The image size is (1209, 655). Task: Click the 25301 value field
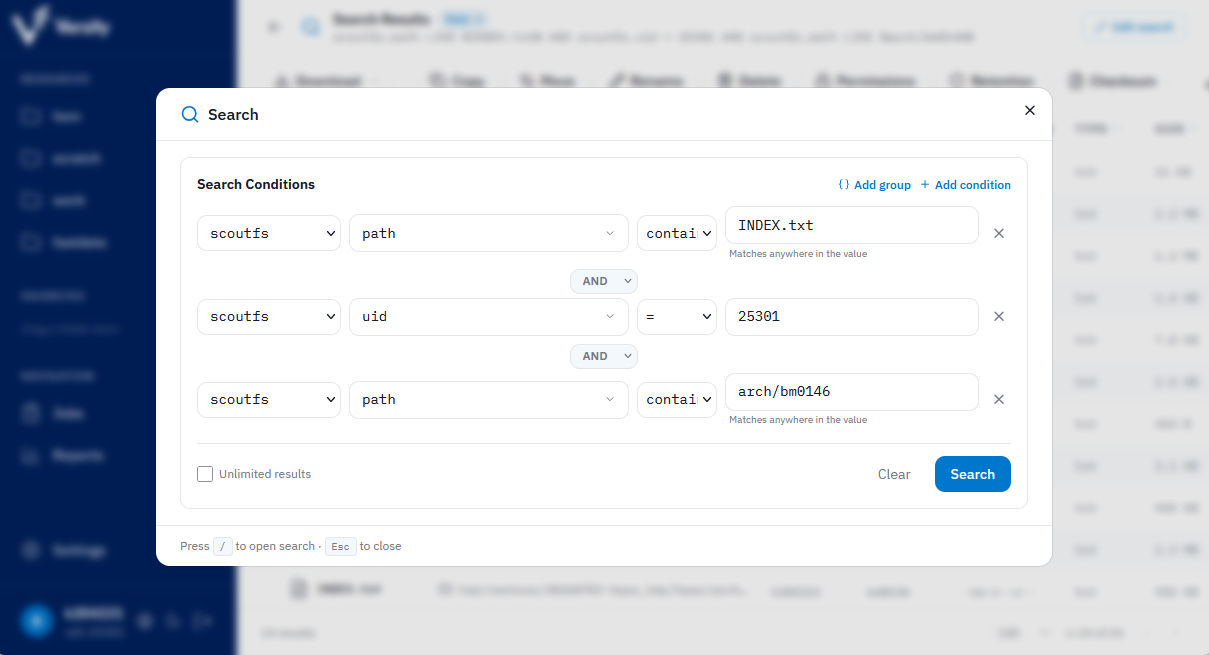click(x=851, y=316)
